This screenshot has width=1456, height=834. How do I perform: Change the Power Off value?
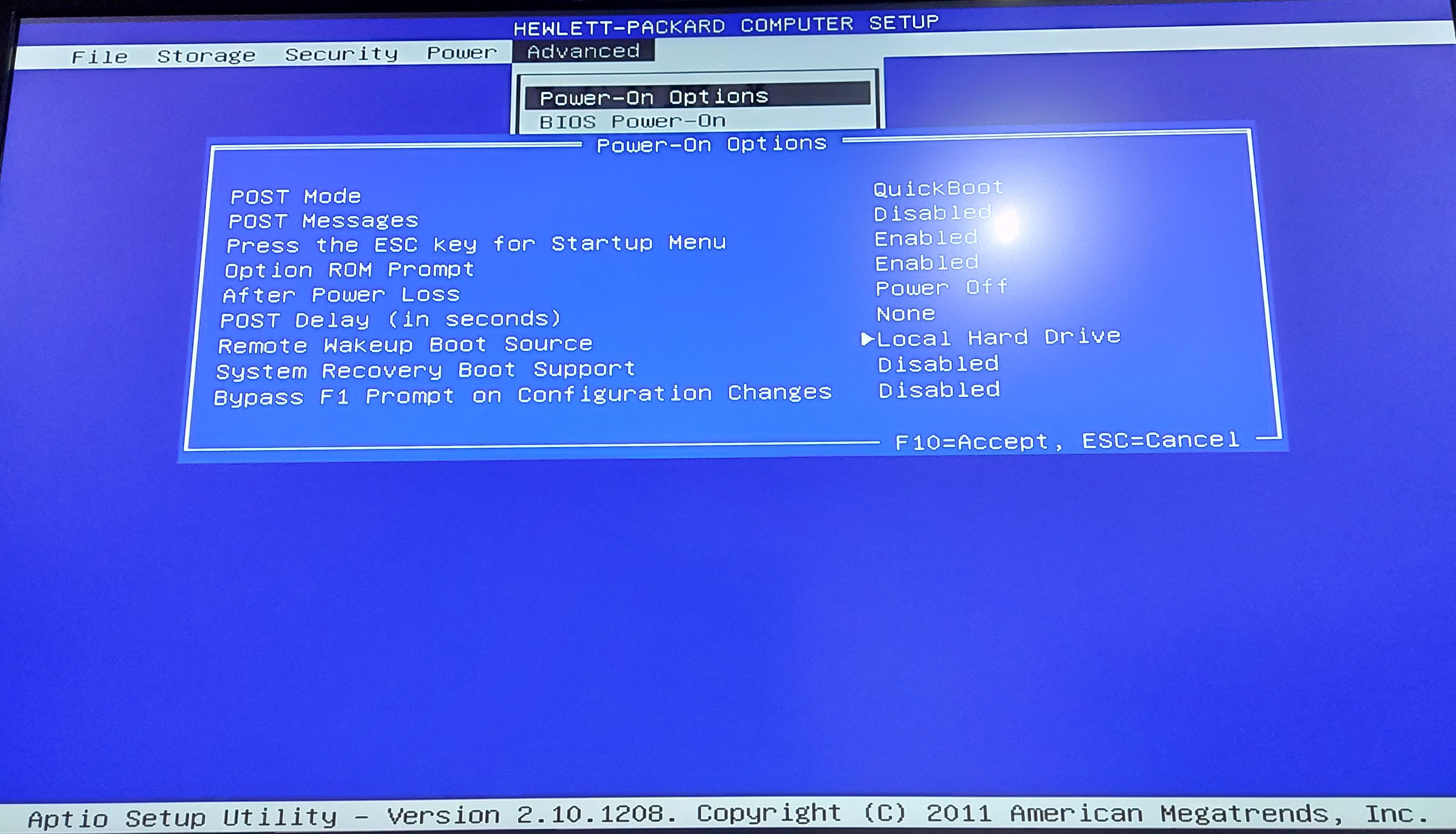pyautogui.click(x=942, y=288)
